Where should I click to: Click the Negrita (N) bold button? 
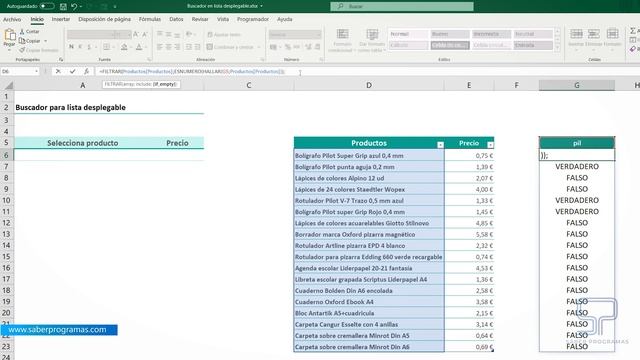tap(71, 47)
